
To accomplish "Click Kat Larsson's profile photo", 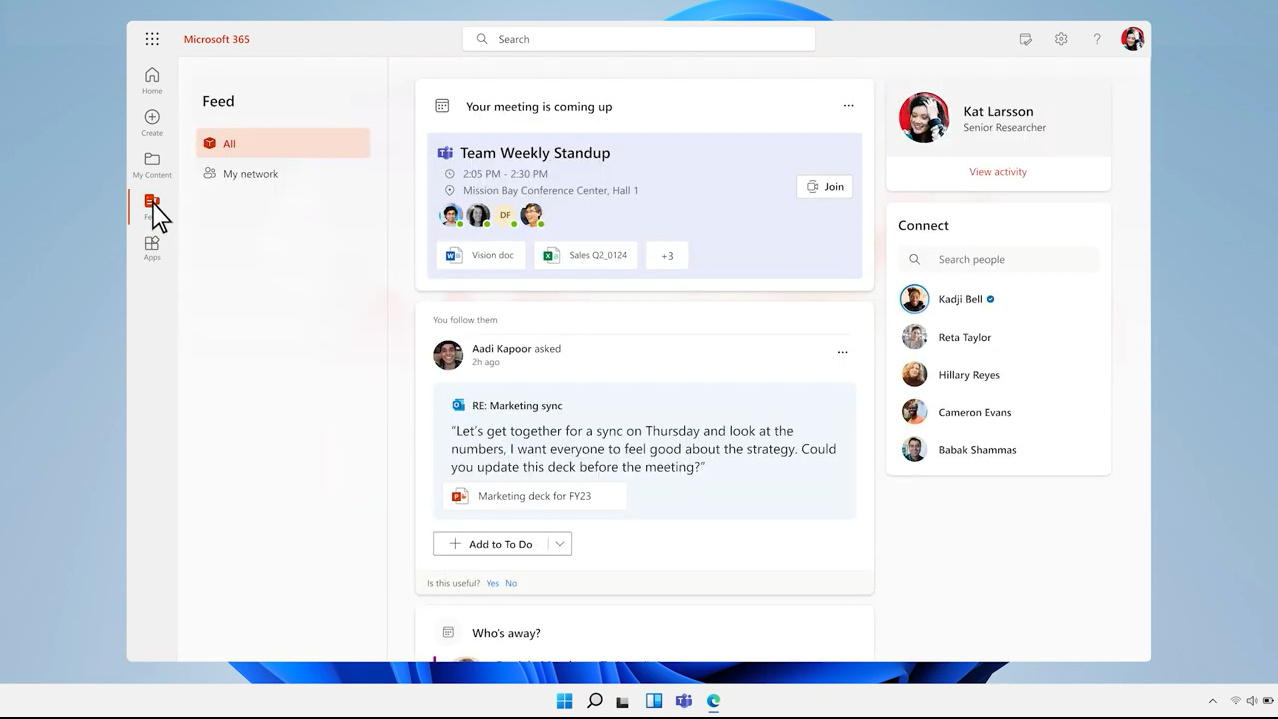I will (924, 118).
